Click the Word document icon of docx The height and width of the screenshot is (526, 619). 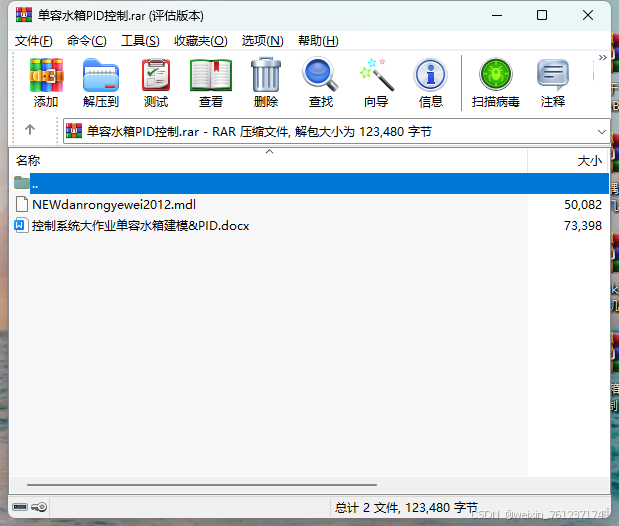[21, 225]
